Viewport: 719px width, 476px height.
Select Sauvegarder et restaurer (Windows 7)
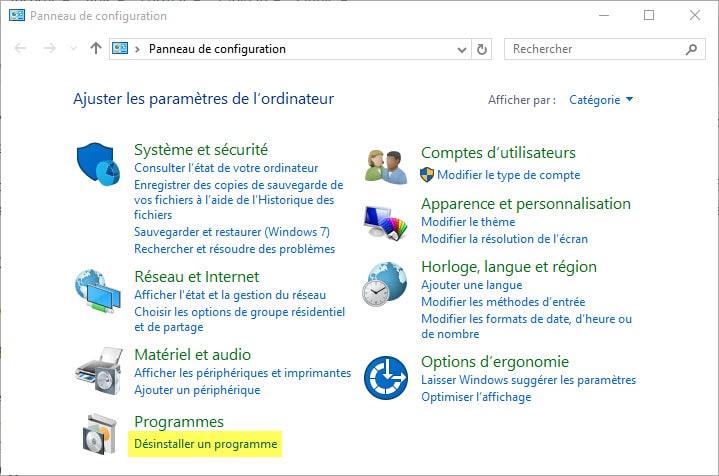[x=232, y=232]
